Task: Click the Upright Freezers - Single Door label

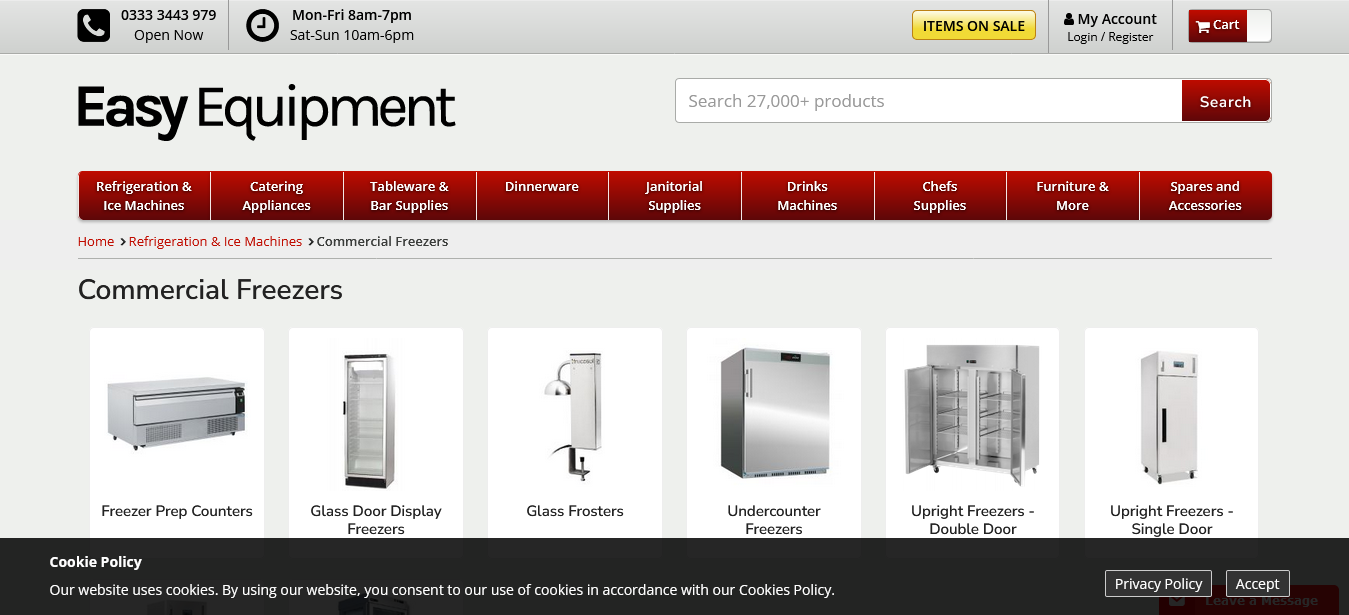Action: 1172,520
